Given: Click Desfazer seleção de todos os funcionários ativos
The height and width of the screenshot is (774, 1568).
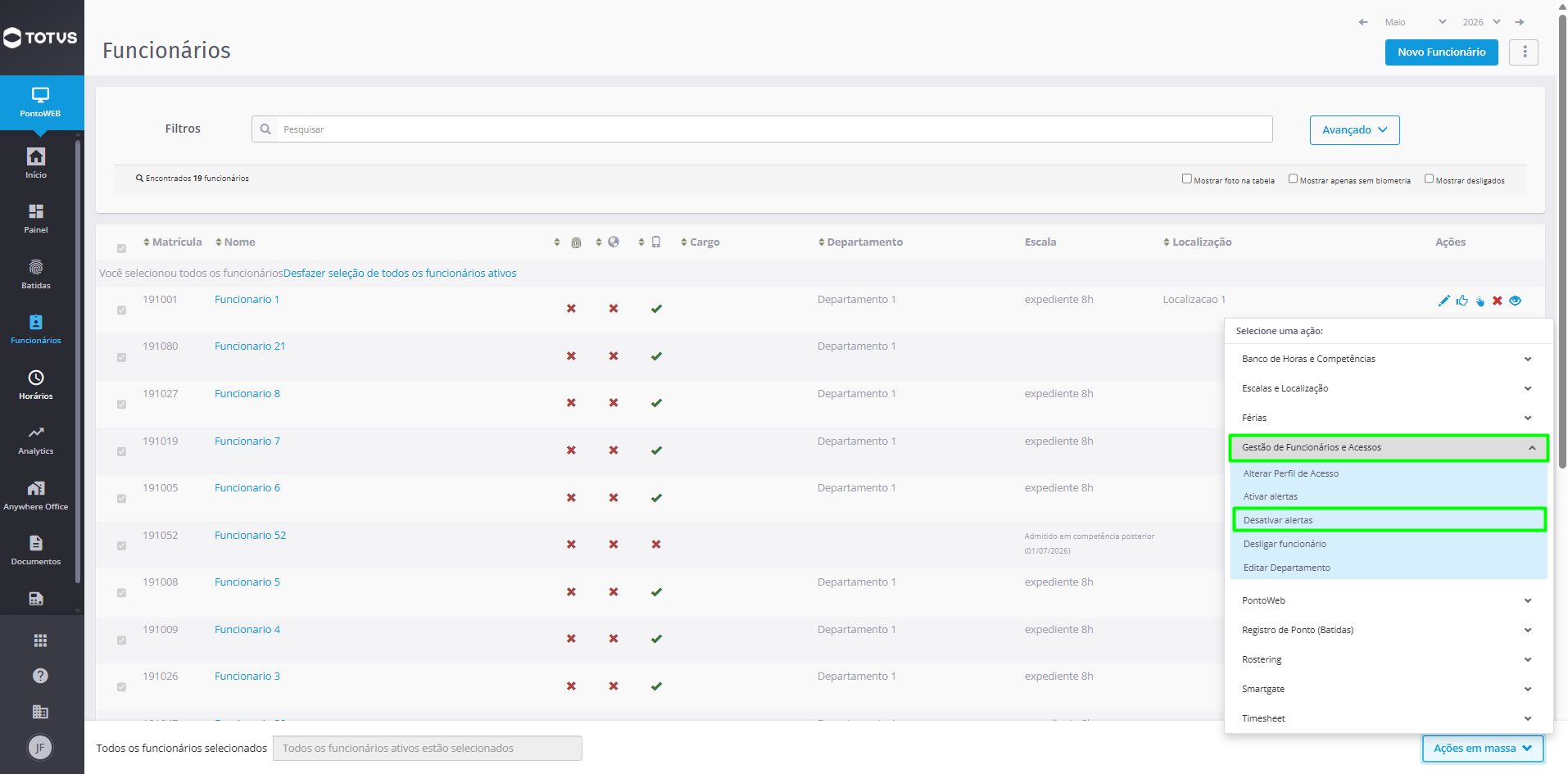Looking at the screenshot, I should click(x=400, y=273).
